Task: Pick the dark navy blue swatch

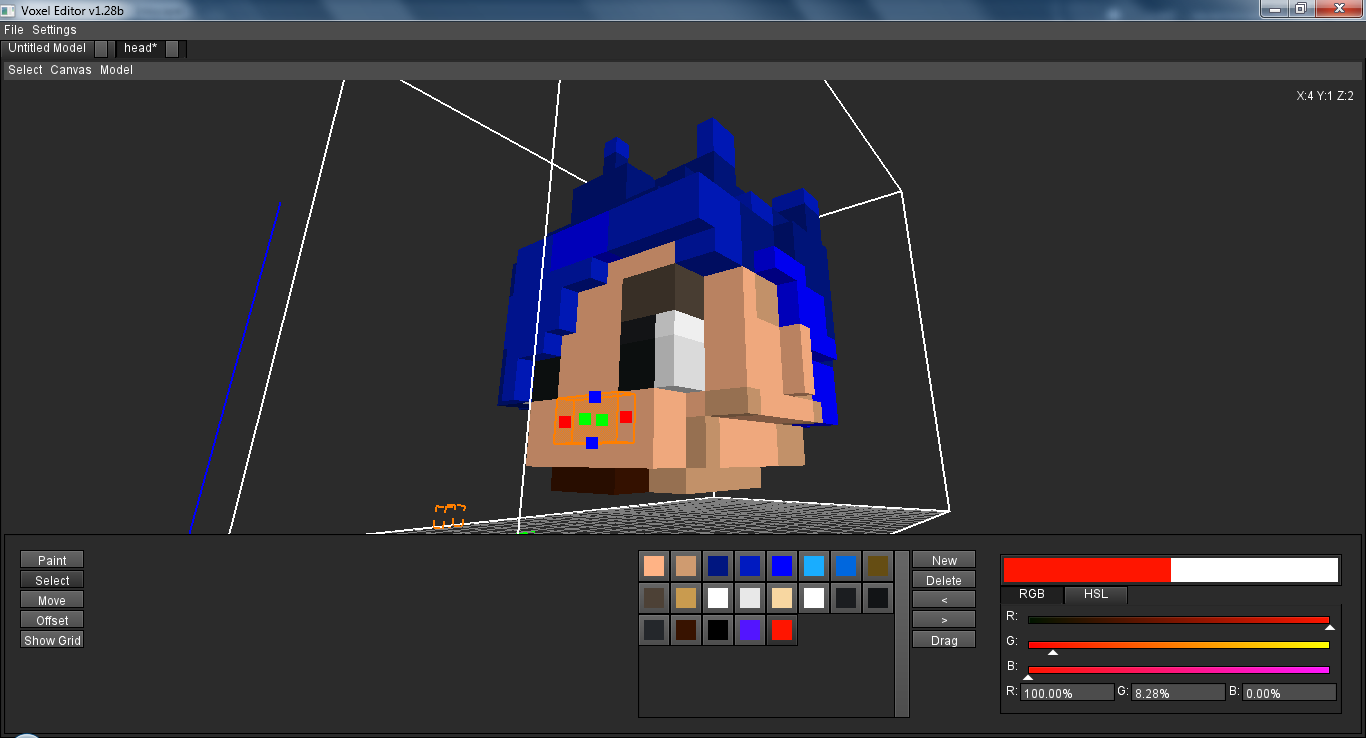Action: [x=718, y=566]
